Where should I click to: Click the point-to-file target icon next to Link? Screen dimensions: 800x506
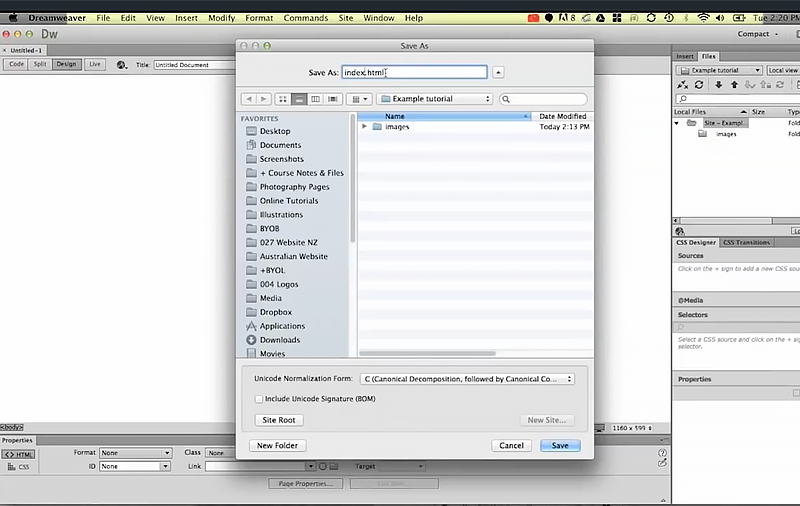pyautogui.click(x=322, y=466)
